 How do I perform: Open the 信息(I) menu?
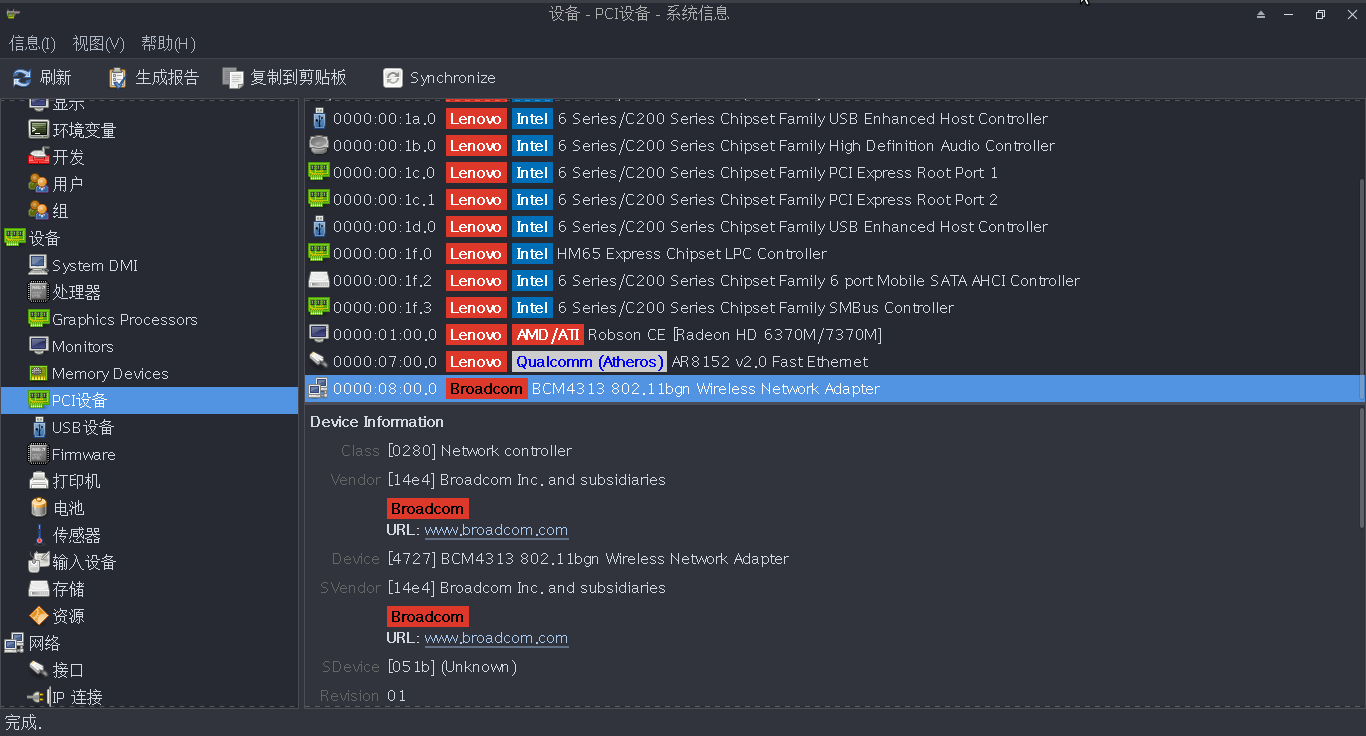coord(32,43)
